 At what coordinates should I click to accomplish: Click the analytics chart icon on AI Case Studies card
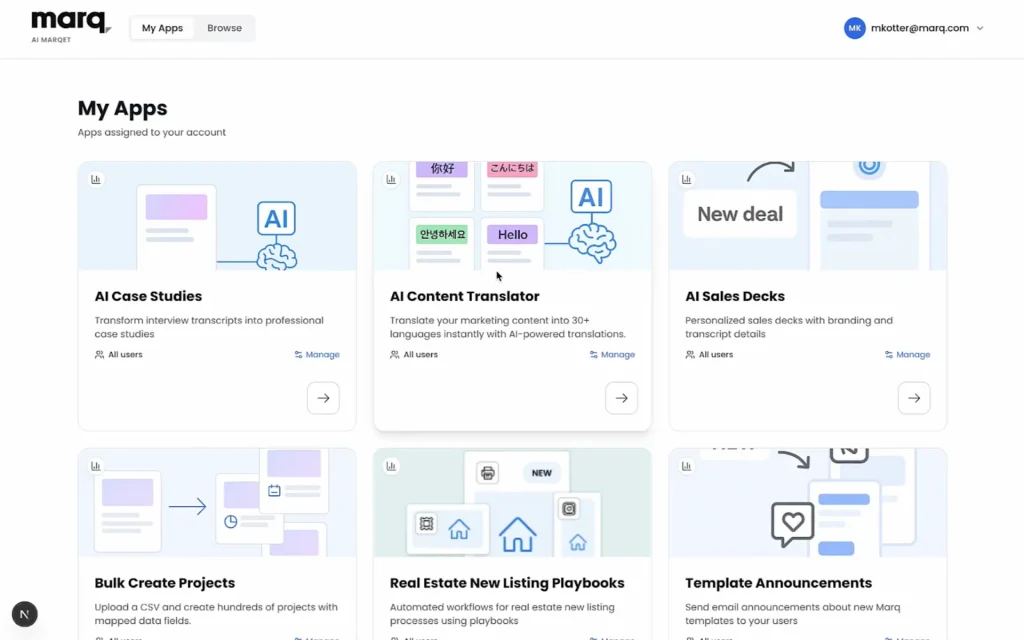(x=96, y=179)
